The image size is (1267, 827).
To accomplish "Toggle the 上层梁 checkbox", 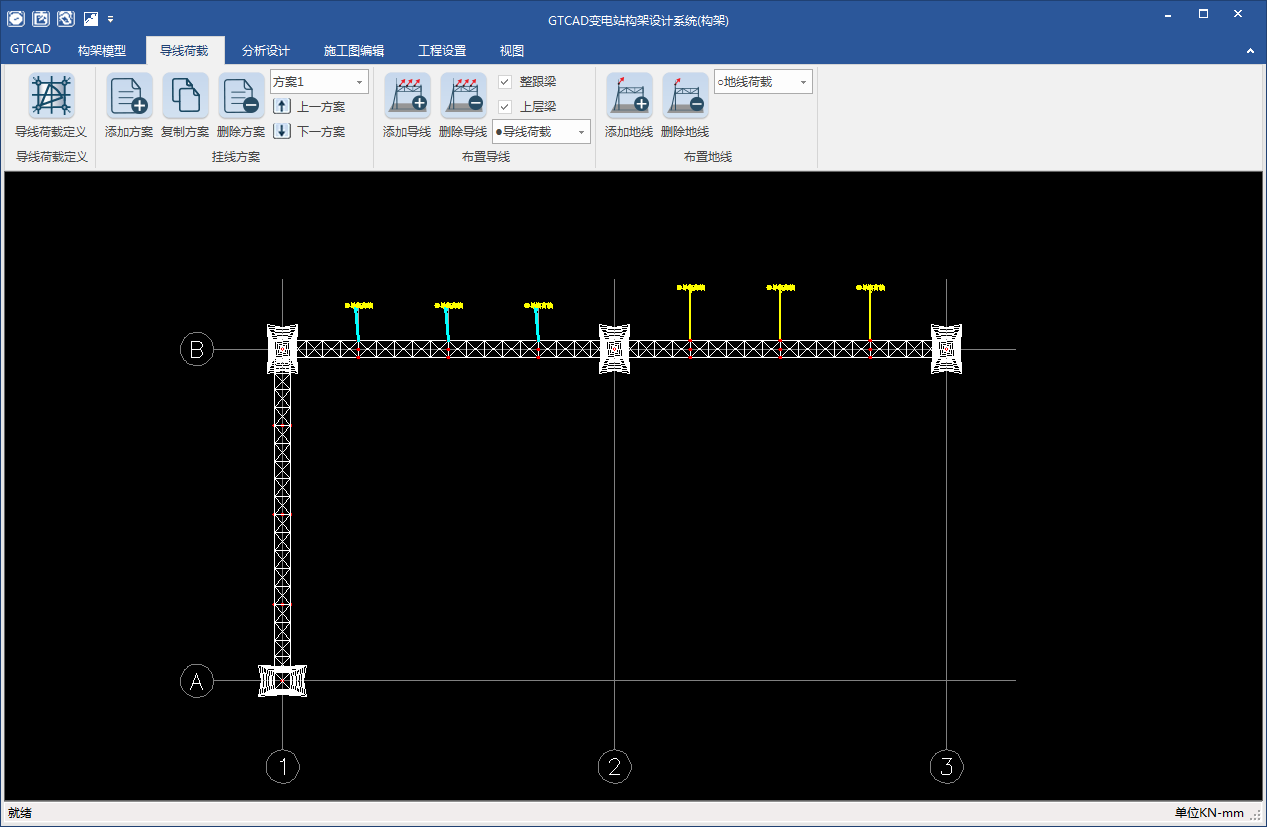I will pos(505,107).
